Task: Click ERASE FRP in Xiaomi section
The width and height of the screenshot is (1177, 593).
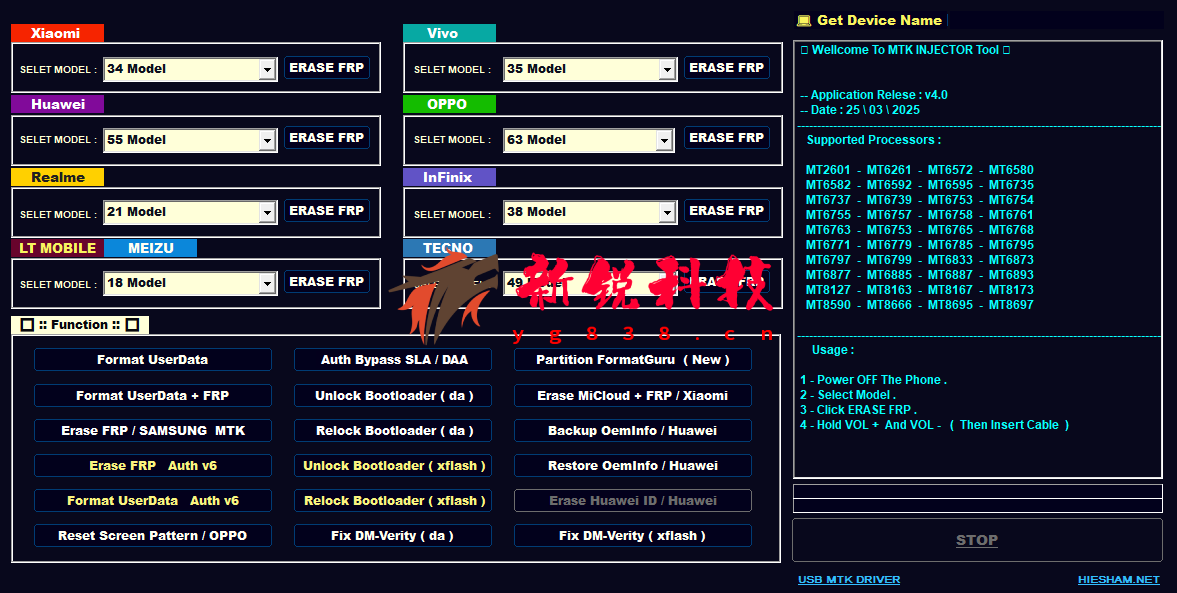Action: pos(327,68)
